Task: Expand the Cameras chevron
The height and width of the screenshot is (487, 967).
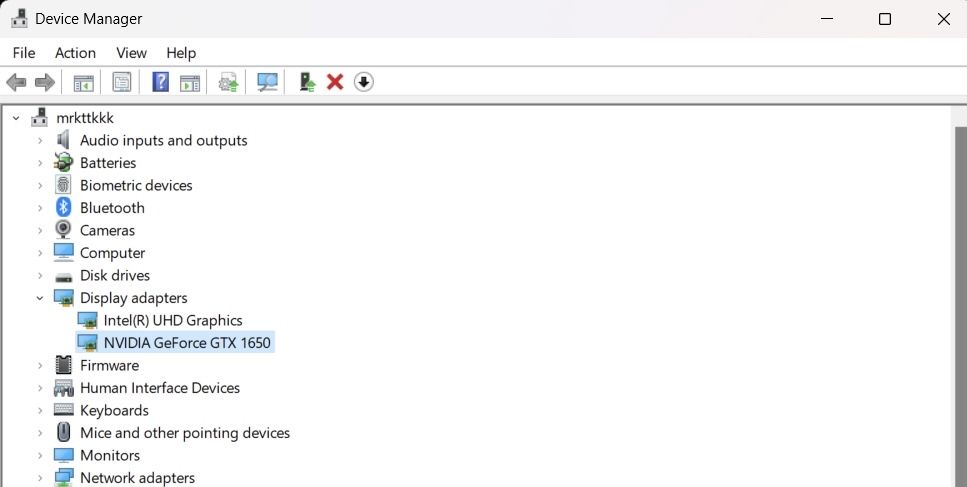Action: point(39,231)
